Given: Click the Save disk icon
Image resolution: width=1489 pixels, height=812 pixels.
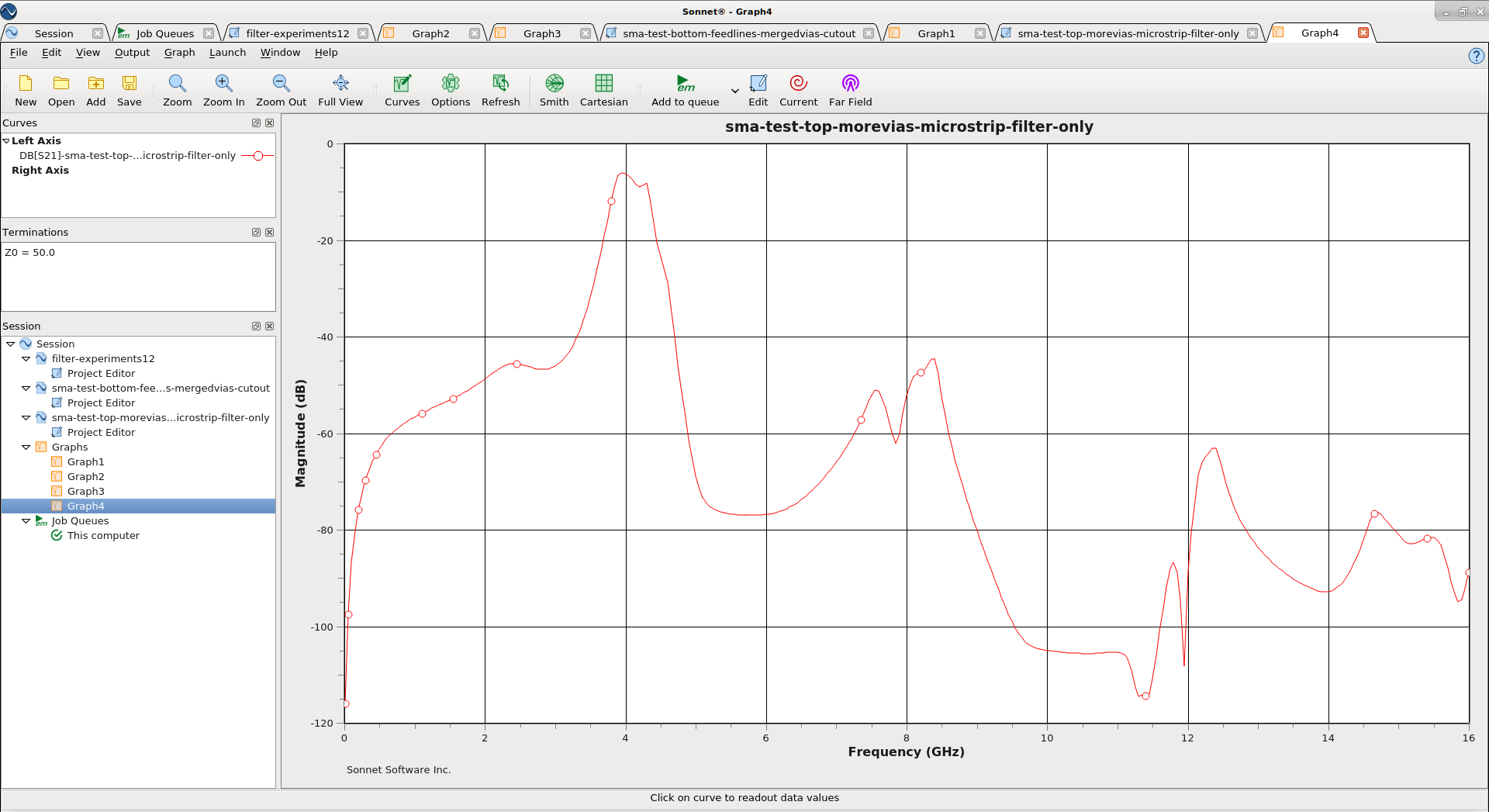Looking at the screenshot, I should (x=130, y=83).
